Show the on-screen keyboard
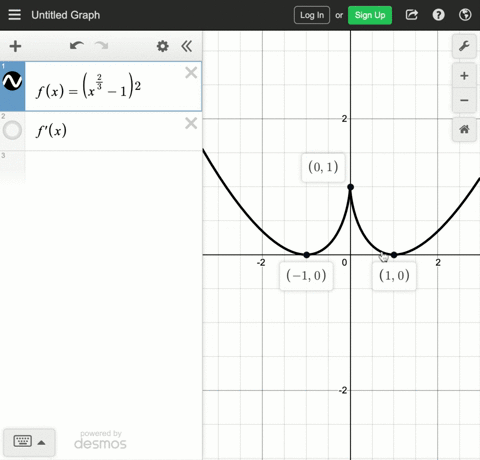480x460 pixels. click(x=22, y=441)
